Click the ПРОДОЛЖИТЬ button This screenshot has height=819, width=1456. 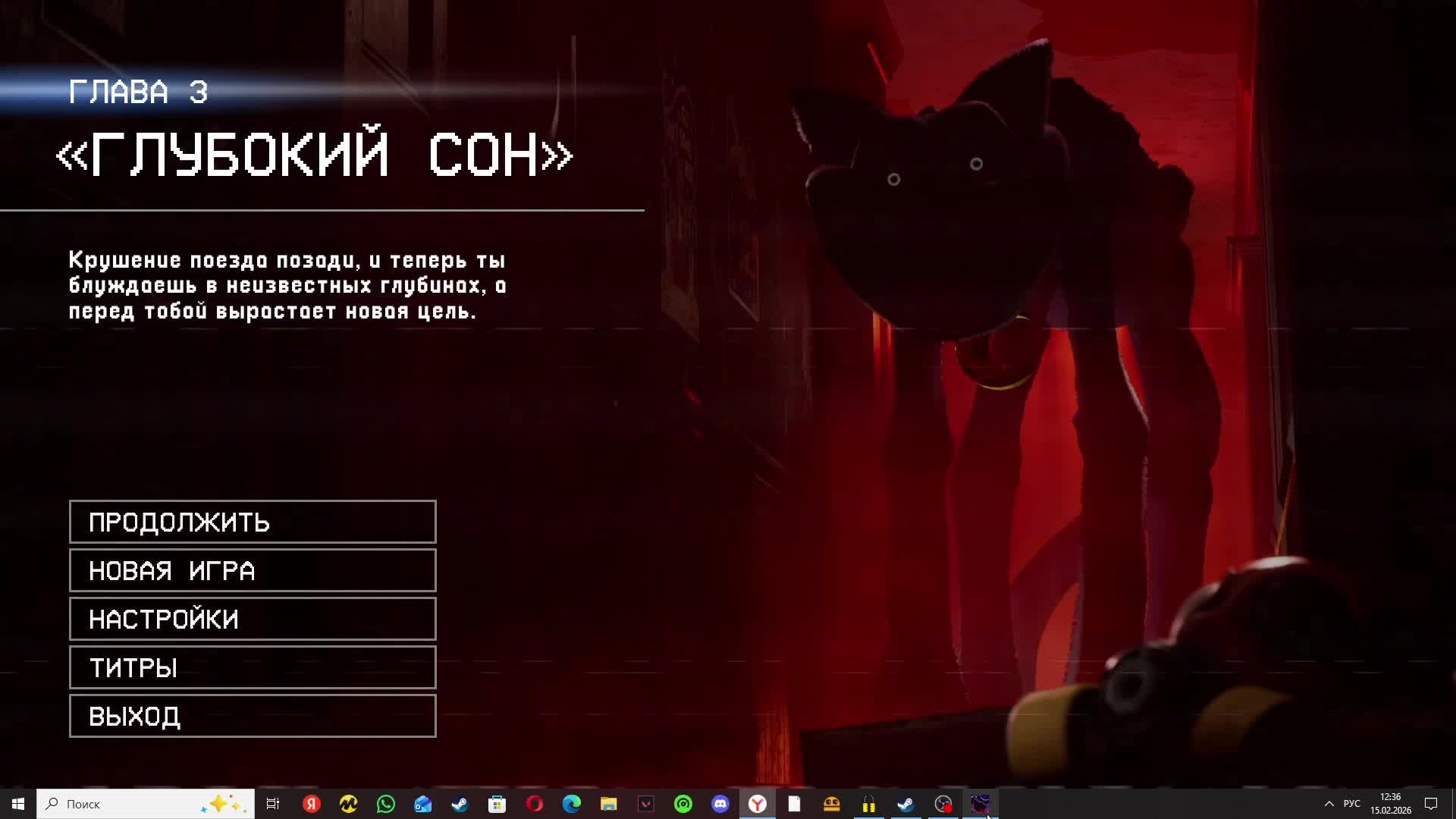coord(253,522)
